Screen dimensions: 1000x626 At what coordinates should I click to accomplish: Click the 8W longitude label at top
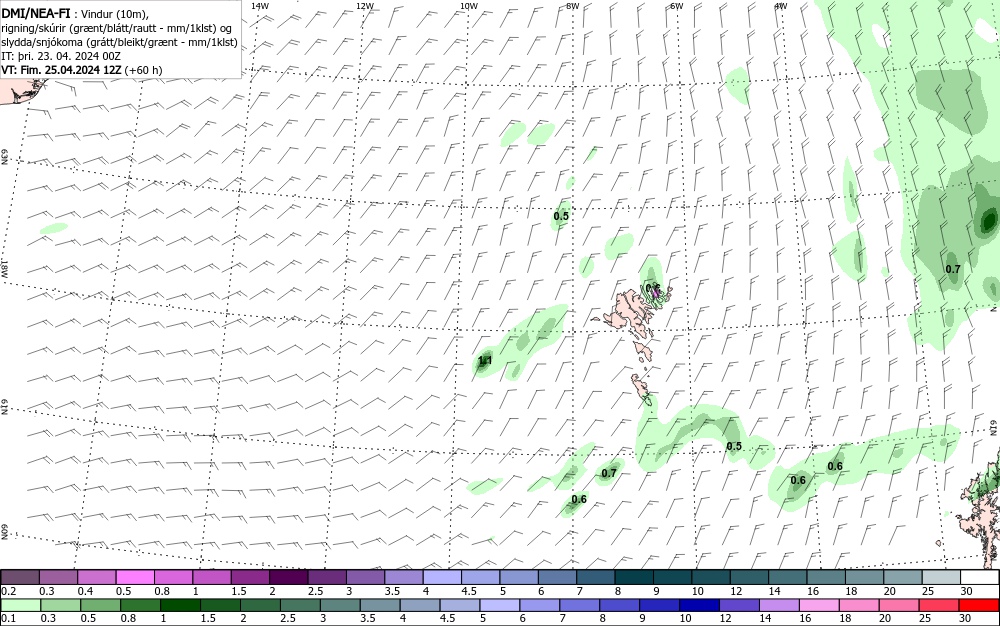click(x=573, y=6)
